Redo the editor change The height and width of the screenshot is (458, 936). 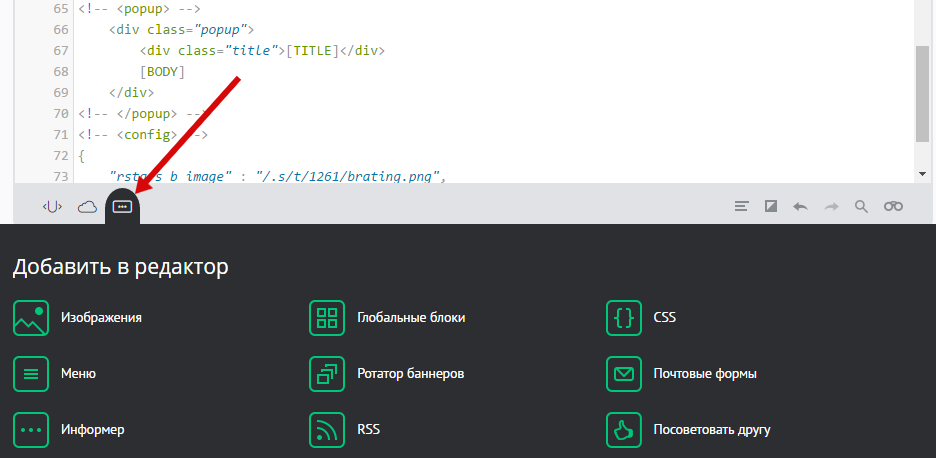click(831, 207)
